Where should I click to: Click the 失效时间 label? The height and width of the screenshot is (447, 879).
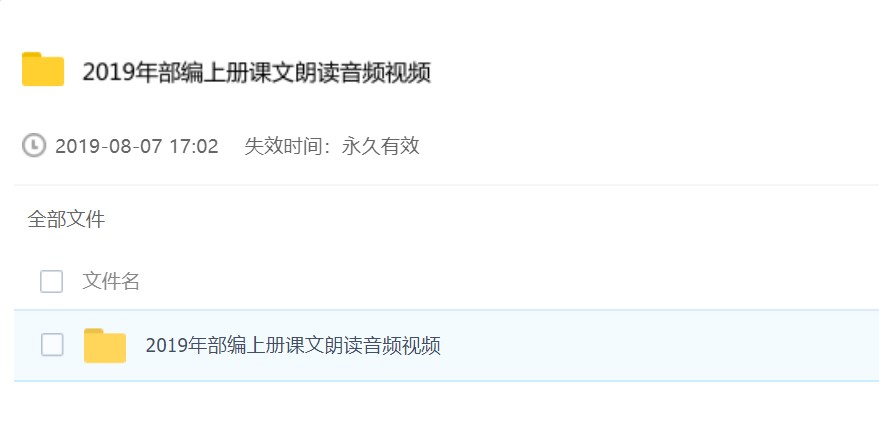[x=283, y=146]
